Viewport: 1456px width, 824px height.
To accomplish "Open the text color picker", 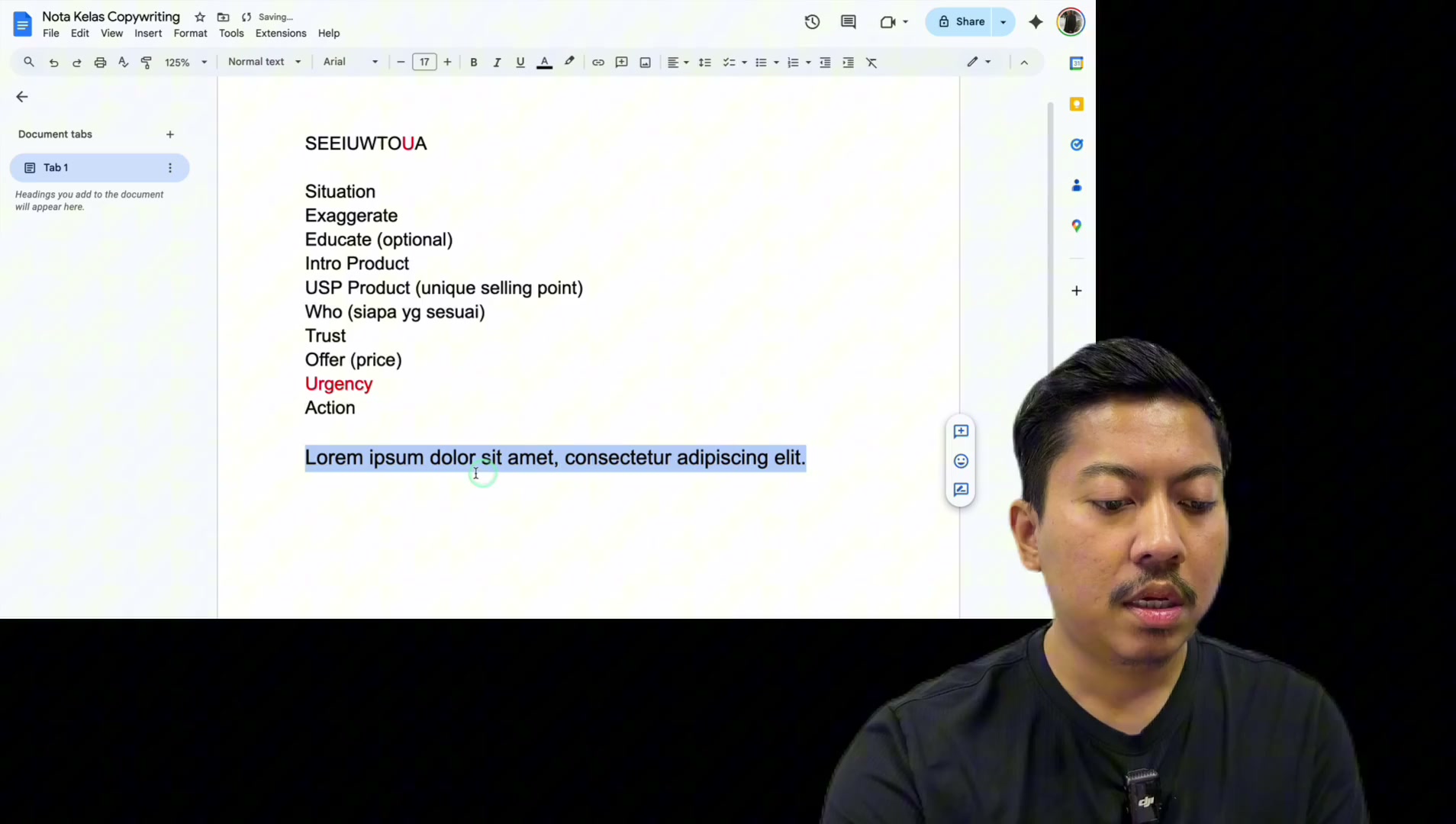I will point(545,63).
